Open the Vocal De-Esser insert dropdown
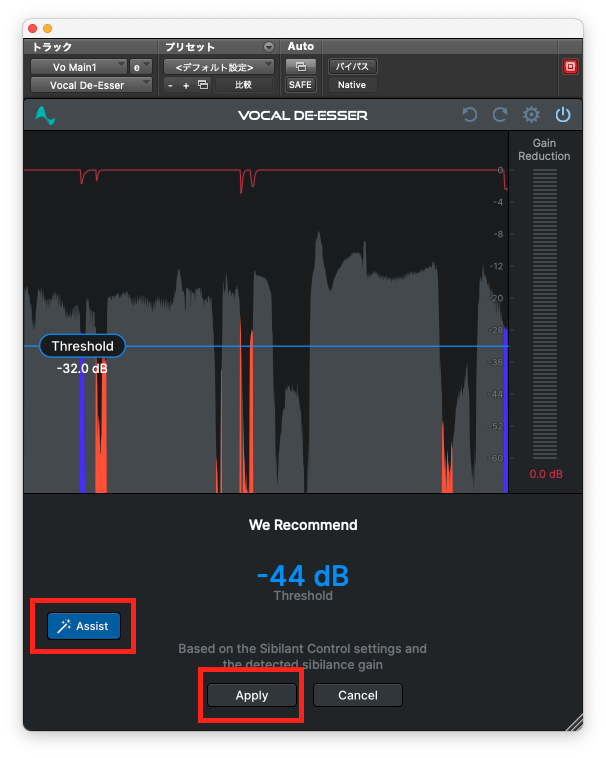Screen dimensions: 606x758 90,85
